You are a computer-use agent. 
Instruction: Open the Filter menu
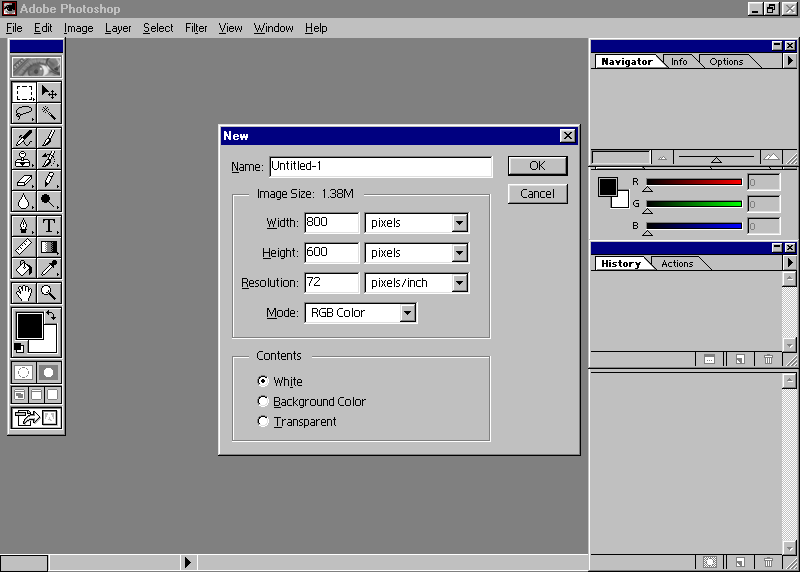[x=196, y=28]
